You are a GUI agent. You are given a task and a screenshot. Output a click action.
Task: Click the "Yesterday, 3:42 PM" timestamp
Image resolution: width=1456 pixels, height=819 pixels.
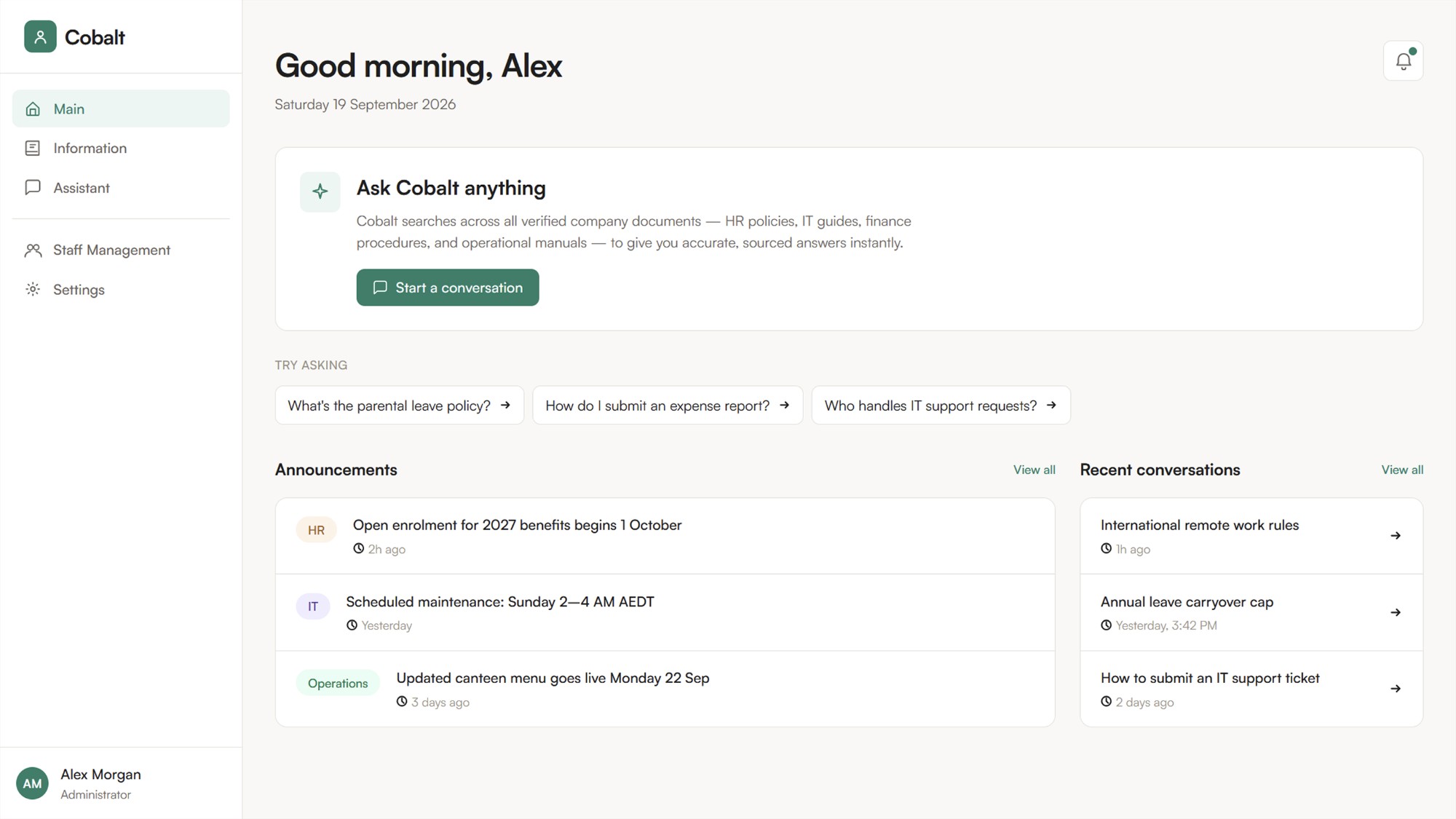[1166, 625]
